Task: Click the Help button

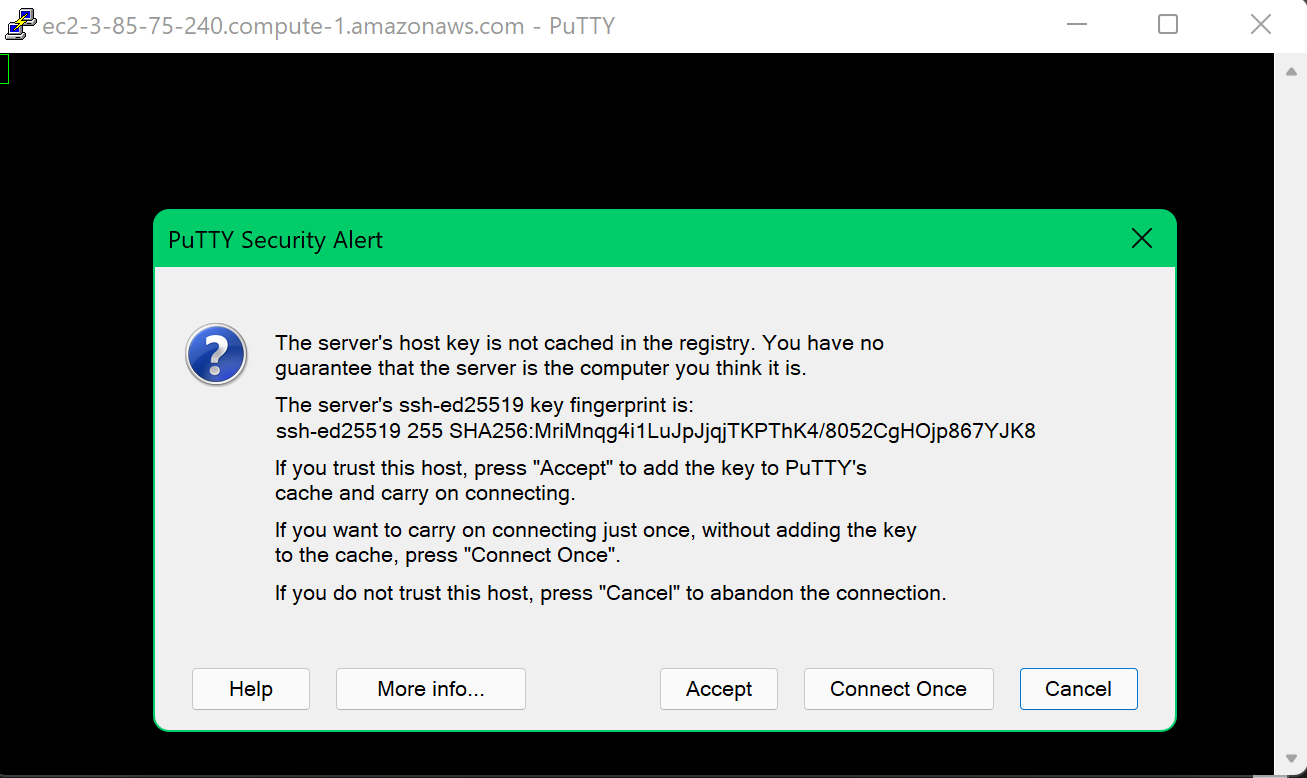Action: 251,689
